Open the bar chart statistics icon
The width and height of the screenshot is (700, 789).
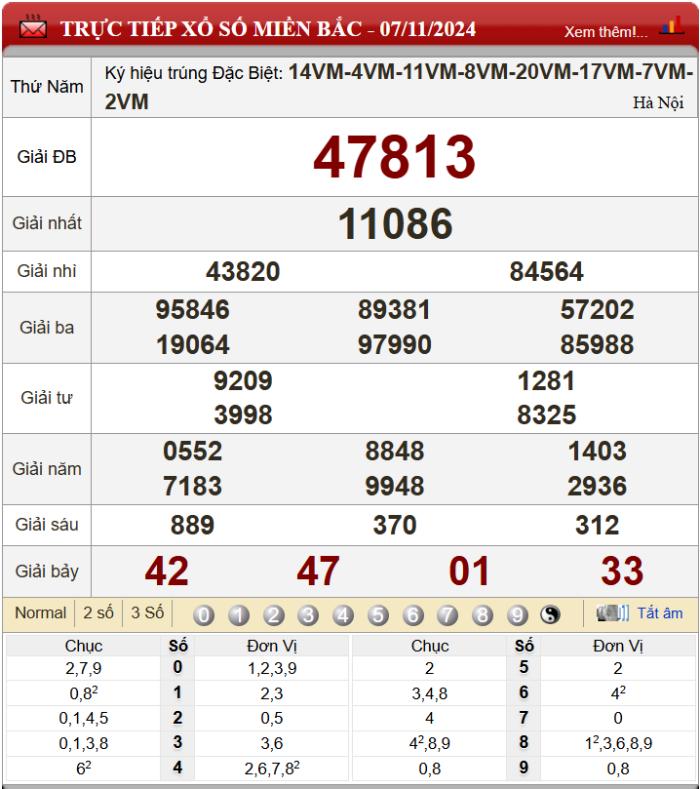tap(672, 25)
